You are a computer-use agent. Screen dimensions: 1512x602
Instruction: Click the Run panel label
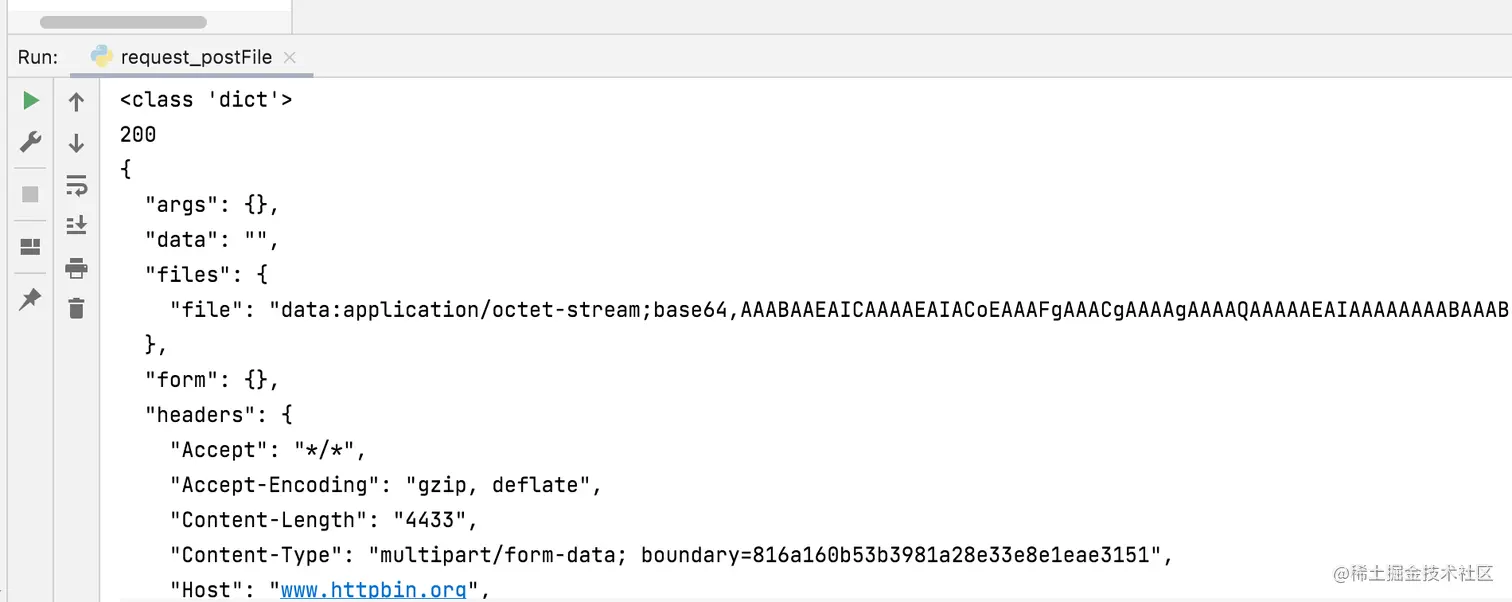click(x=38, y=57)
